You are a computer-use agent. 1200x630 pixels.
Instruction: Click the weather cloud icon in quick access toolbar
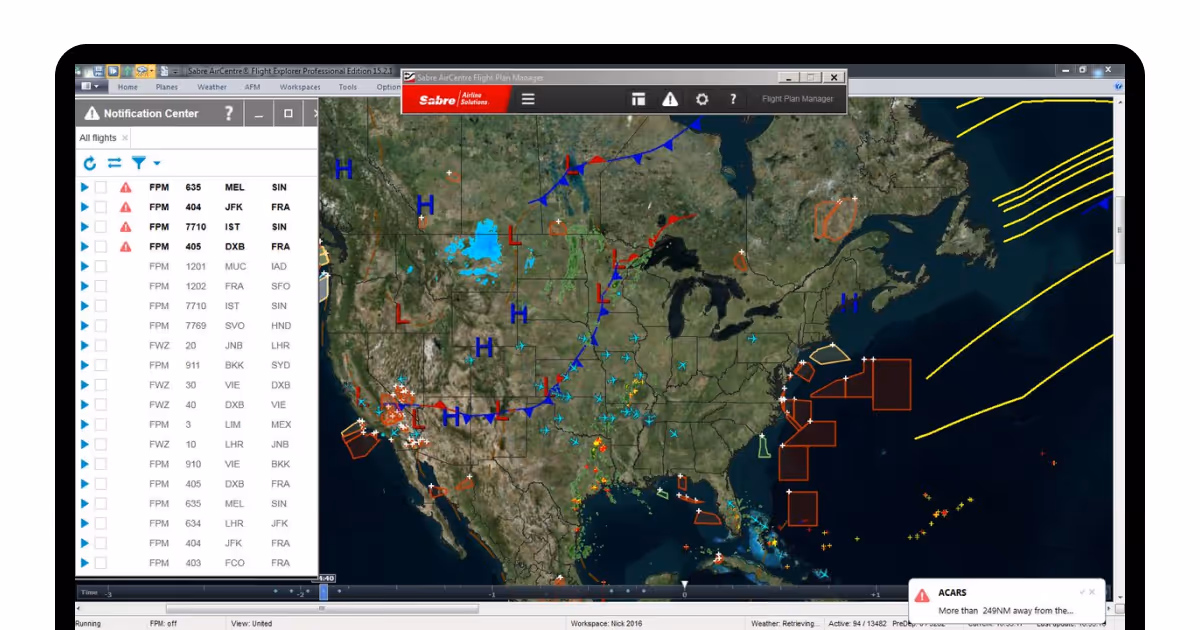point(143,71)
